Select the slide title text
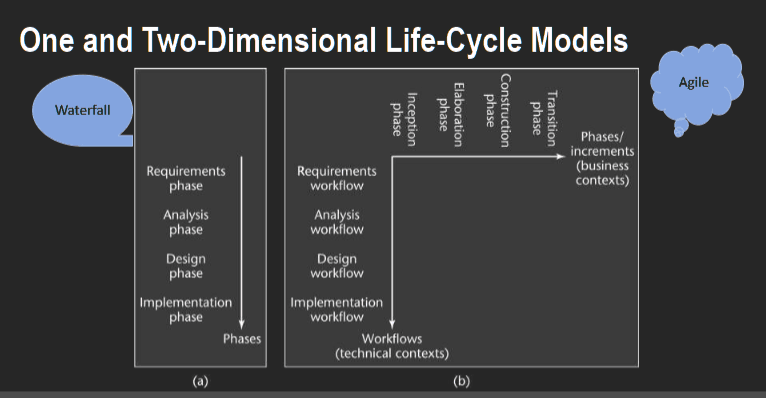The width and height of the screenshot is (766, 398). [323, 40]
